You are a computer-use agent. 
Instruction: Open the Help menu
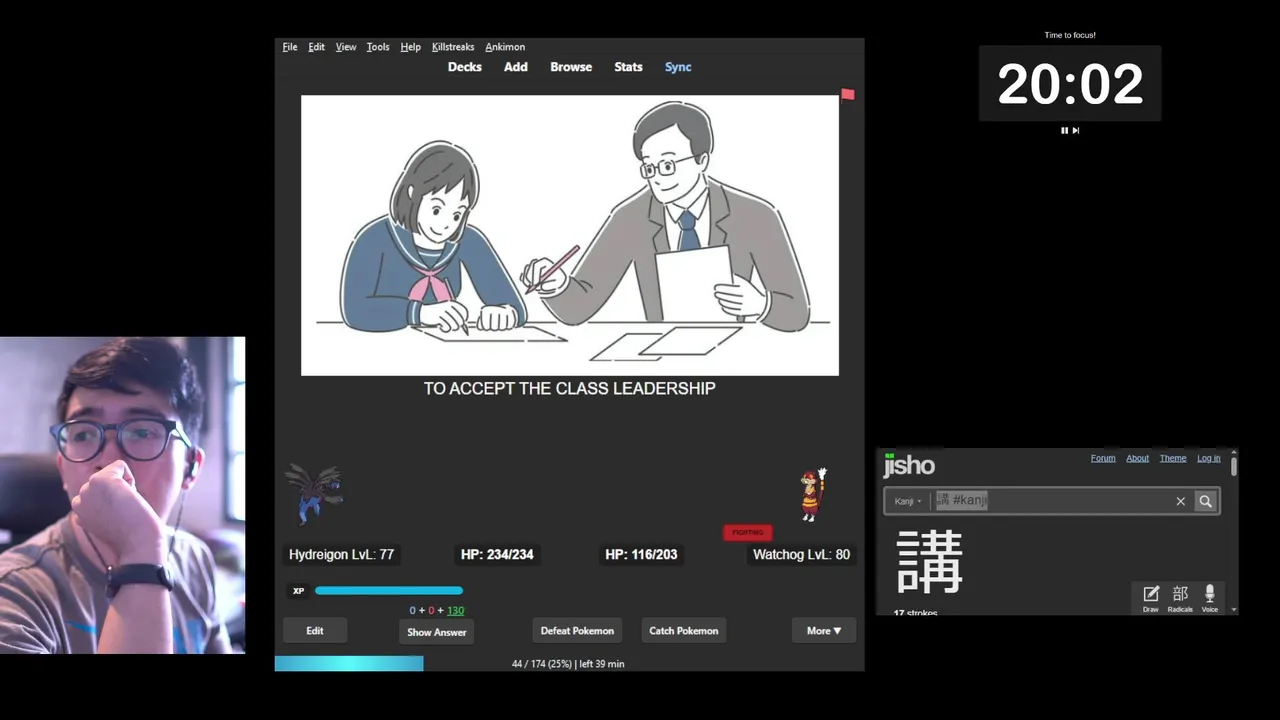[410, 47]
